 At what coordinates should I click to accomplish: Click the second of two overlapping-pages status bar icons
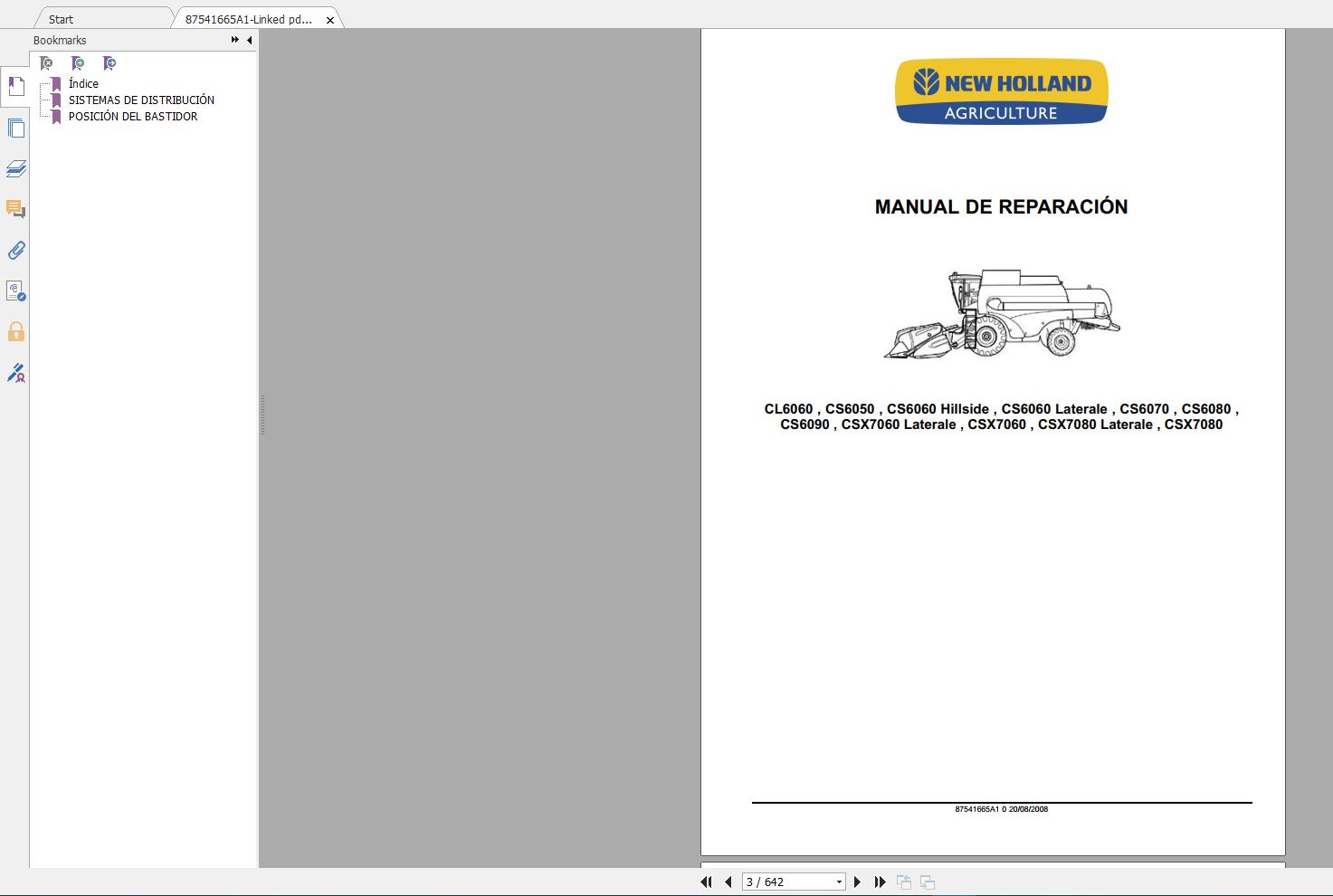coord(928,882)
